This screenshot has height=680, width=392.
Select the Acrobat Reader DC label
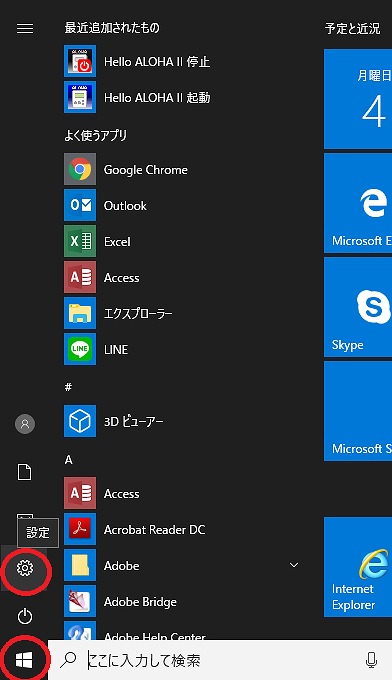(154, 530)
